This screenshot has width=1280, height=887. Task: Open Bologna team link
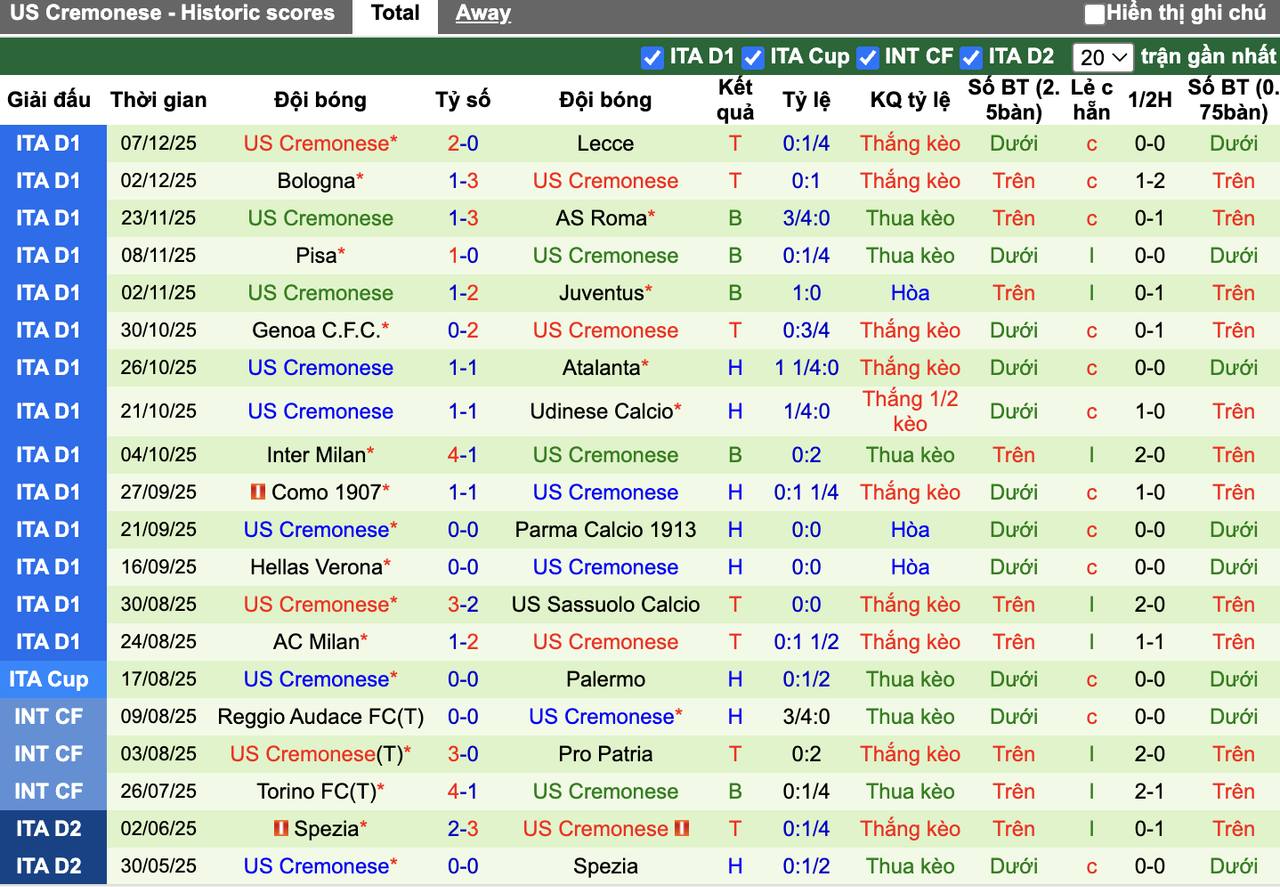[x=317, y=181]
